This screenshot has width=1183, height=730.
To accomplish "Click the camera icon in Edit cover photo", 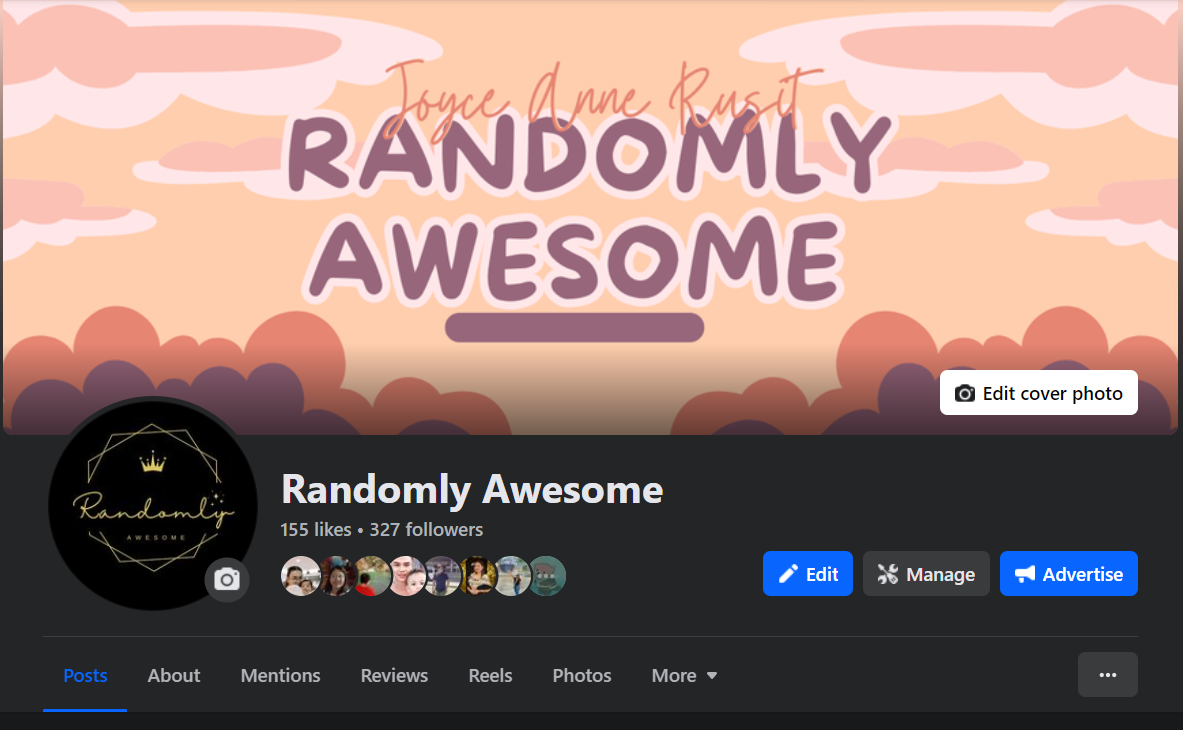I will [965, 393].
